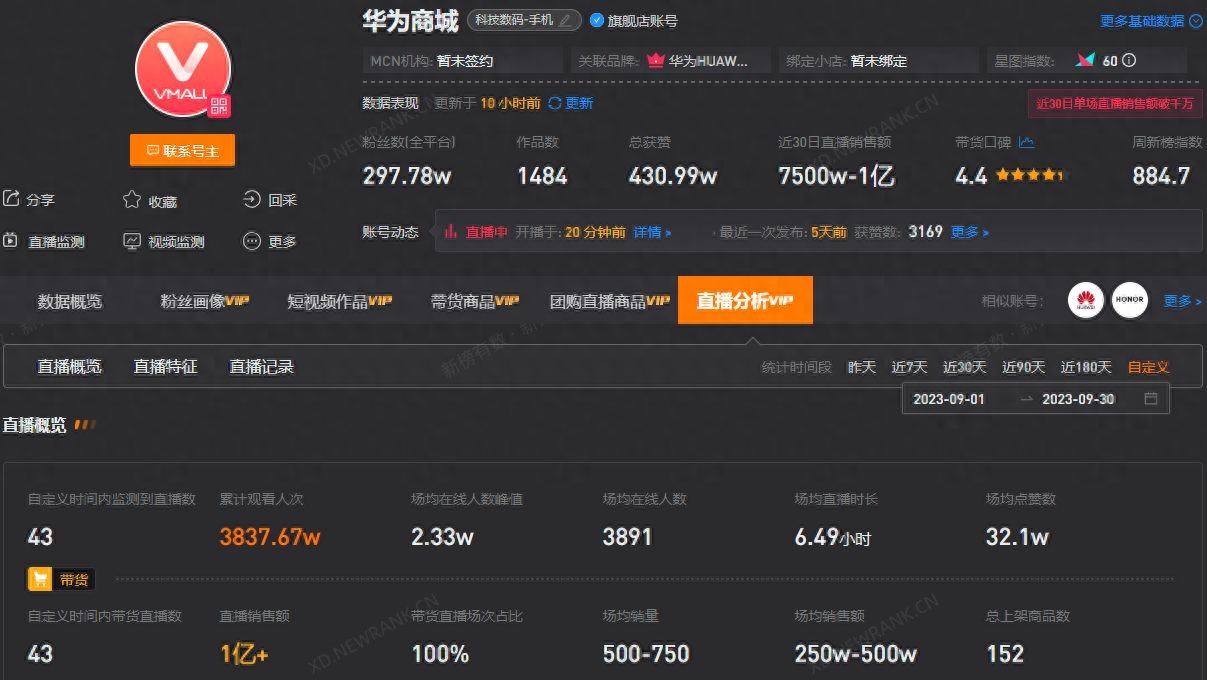
Task: Click the blue verified badge icon
Action: (x=597, y=20)
